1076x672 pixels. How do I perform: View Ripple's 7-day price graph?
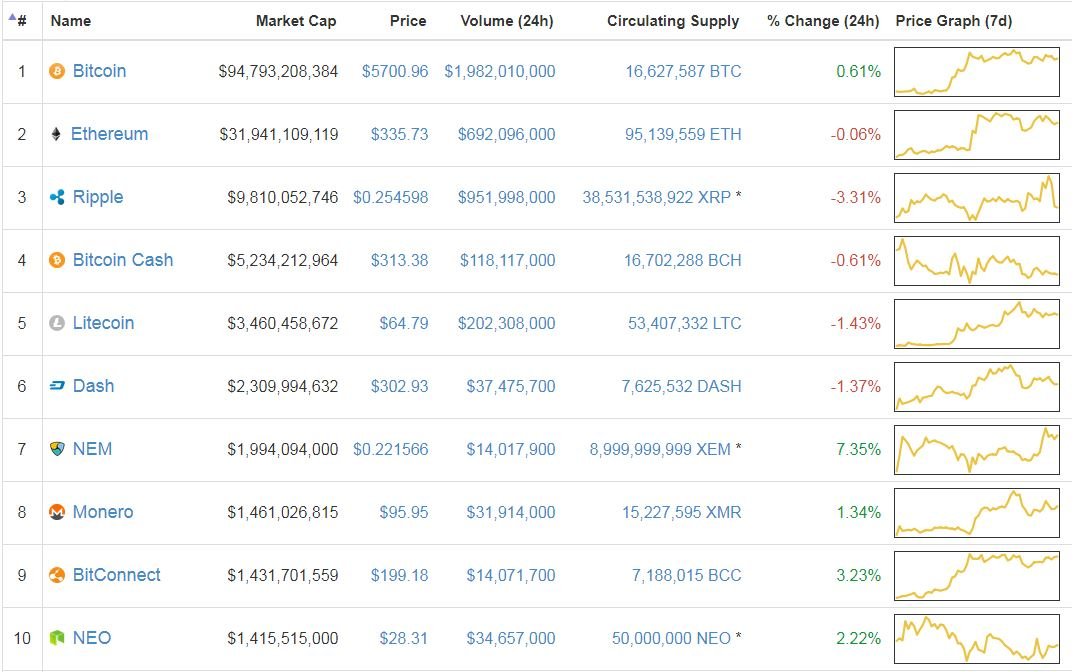coord(976,198)
